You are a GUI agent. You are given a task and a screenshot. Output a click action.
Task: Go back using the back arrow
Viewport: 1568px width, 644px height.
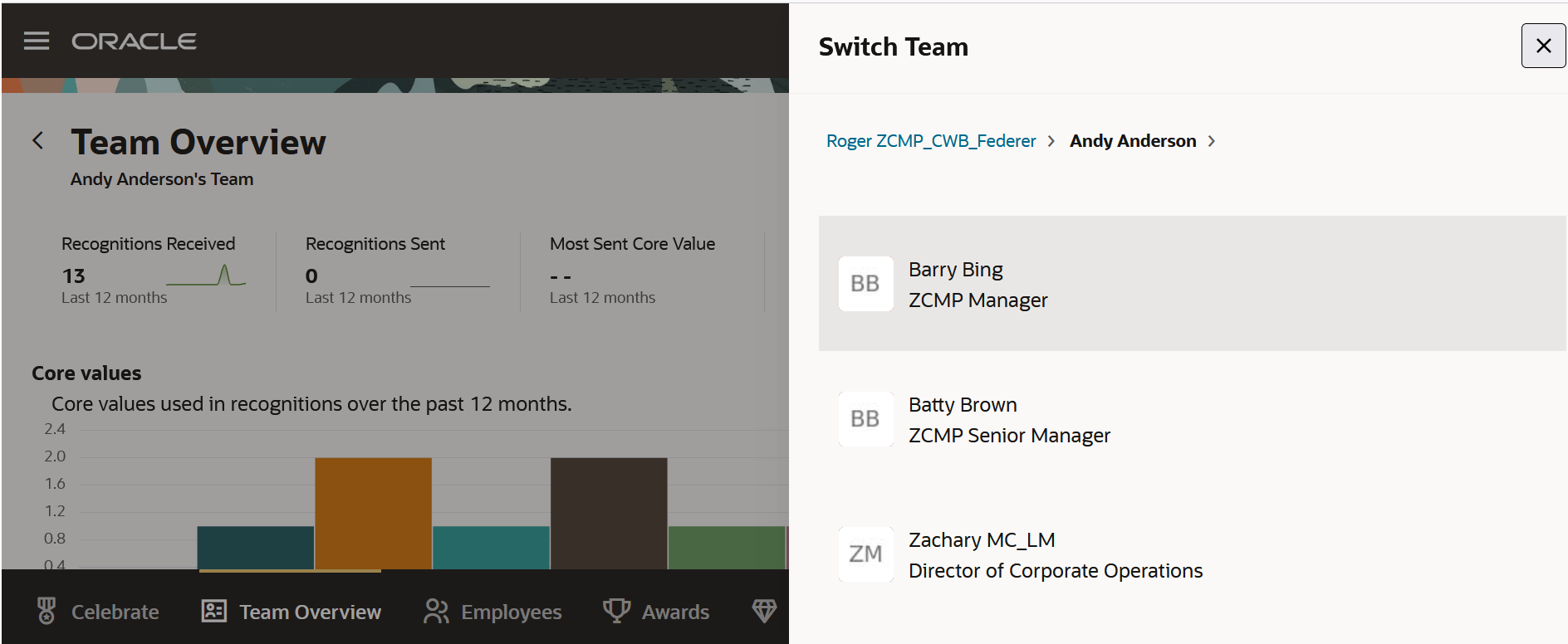(38, 140)
